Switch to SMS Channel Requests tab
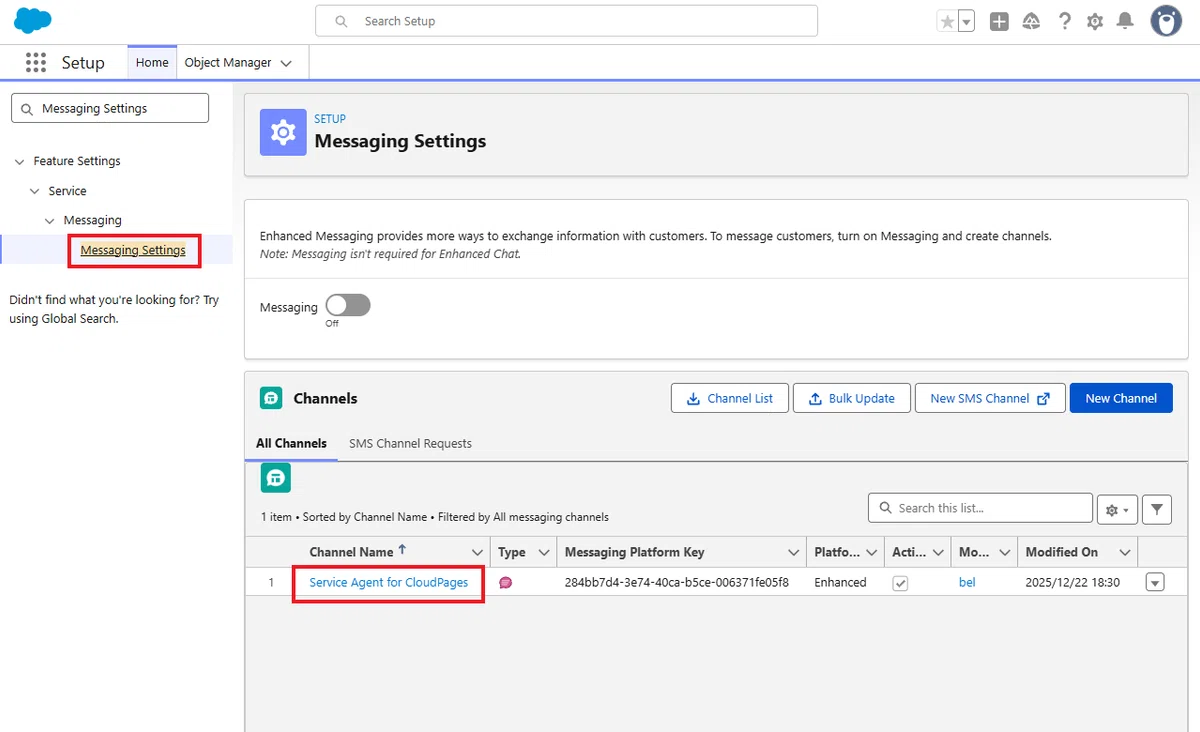Viewport: 1200px width, 732px height. [410, 443]
